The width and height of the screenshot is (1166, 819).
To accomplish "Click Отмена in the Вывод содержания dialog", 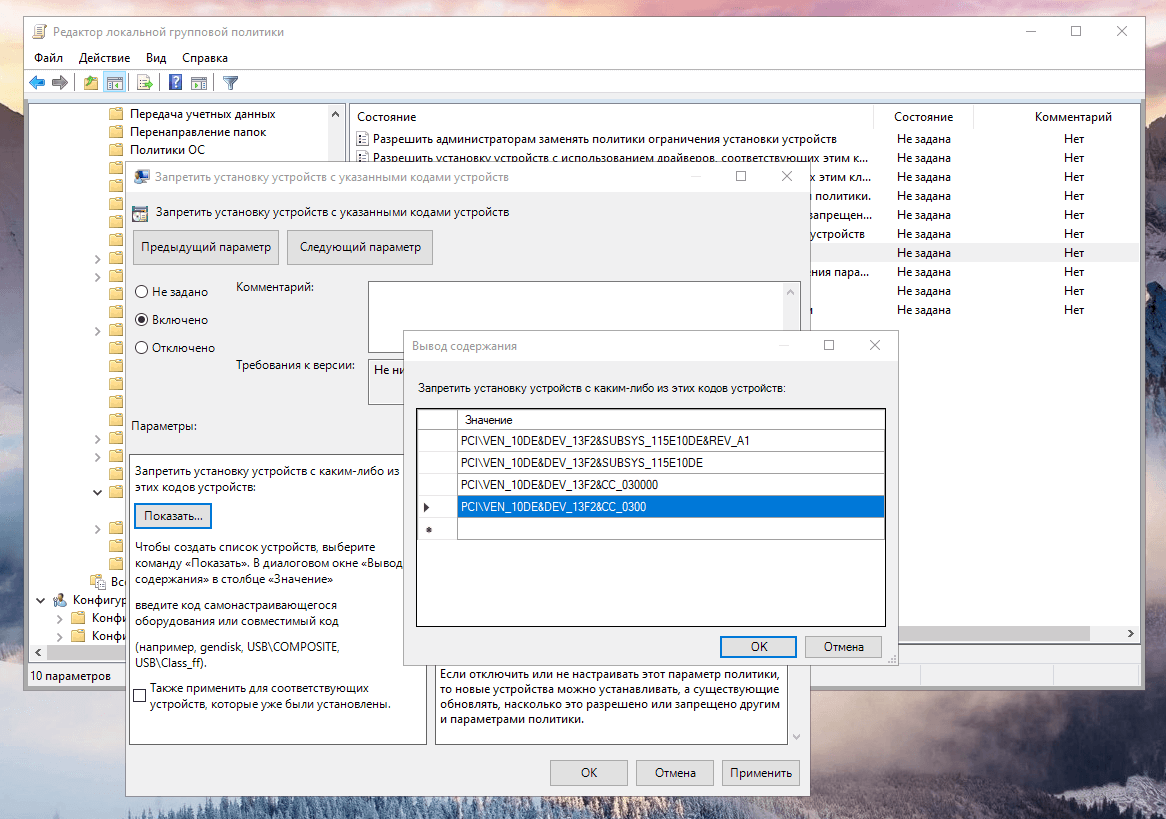I will (843, 646).
